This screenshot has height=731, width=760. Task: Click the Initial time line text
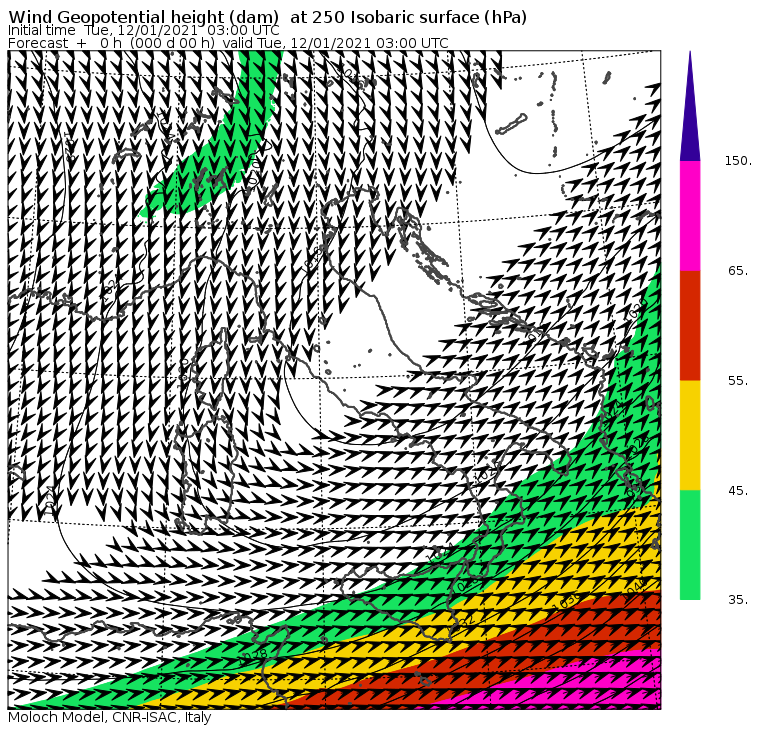point(144,31)
